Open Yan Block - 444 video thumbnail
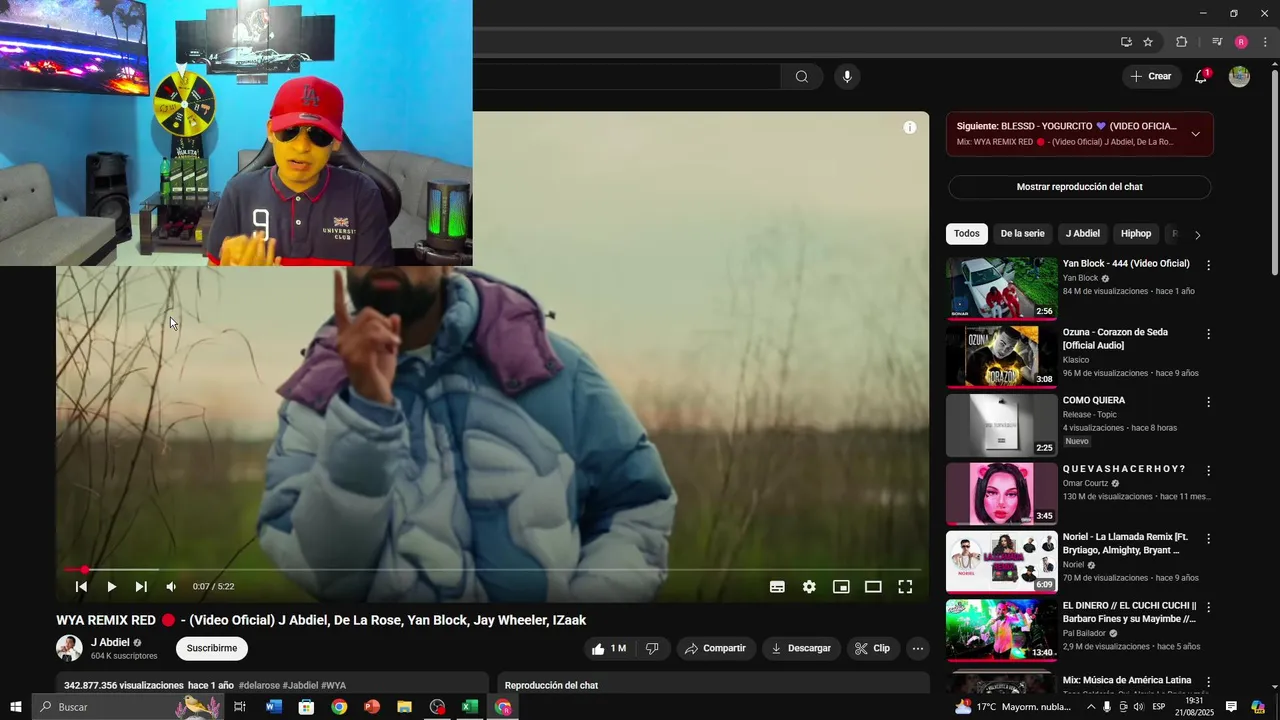Viewport: 1280px width, 720px height. (x=1001, y=289)
